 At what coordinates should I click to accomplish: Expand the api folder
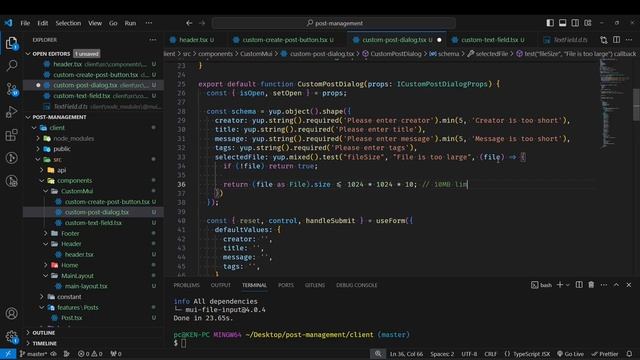pyautogui.click(x=61, y=170)
